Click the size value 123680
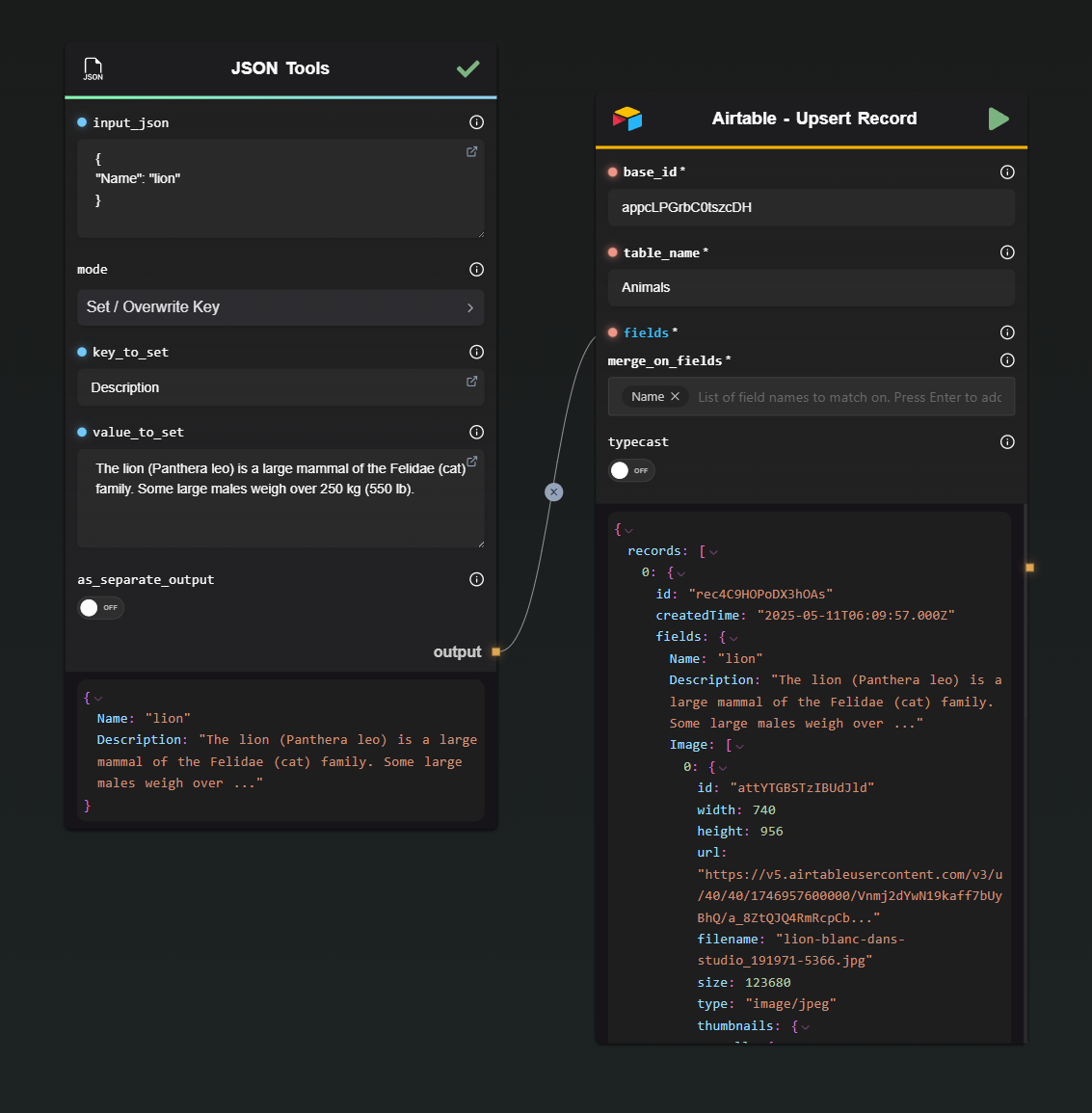Image resolution: width=1092 pixels, height=1113 pixels. pyautogui.click(x=767, y=982)
